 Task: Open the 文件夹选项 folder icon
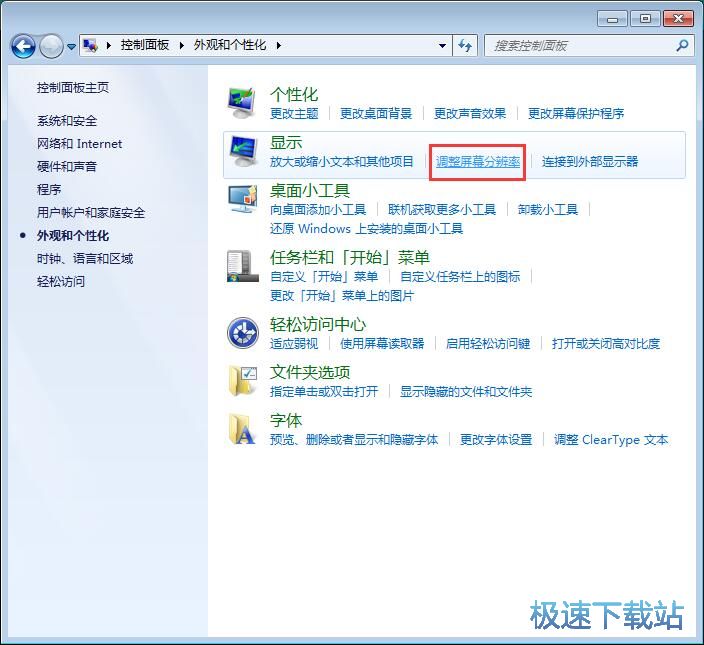pos(242,381)
